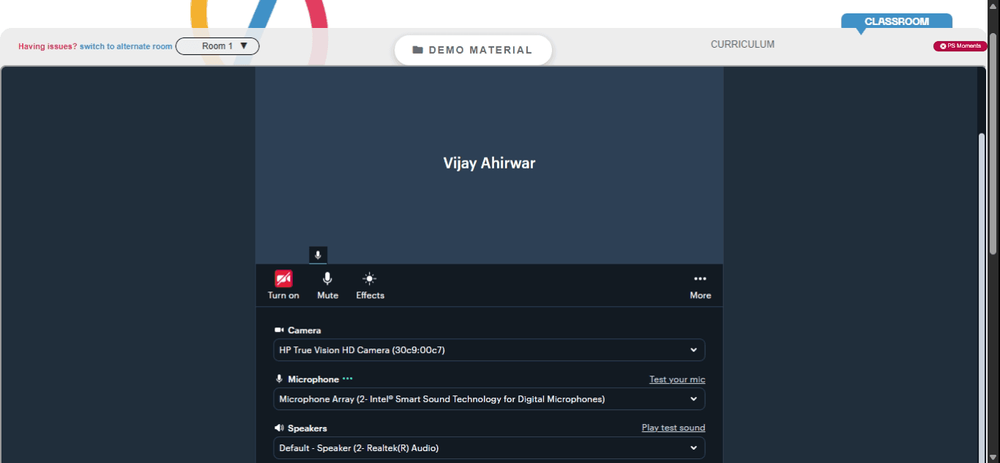Switch to the Curriculum tab
1000x463 pixels.
point(742,45)
